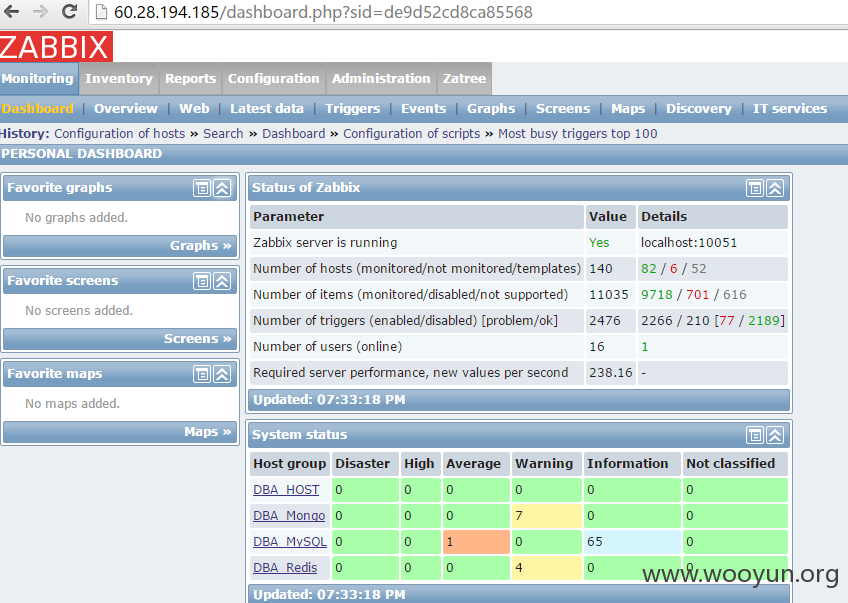The image size is (848, 603).
Task: Collapse the Favorite maps widget
Action: (222, 374)
